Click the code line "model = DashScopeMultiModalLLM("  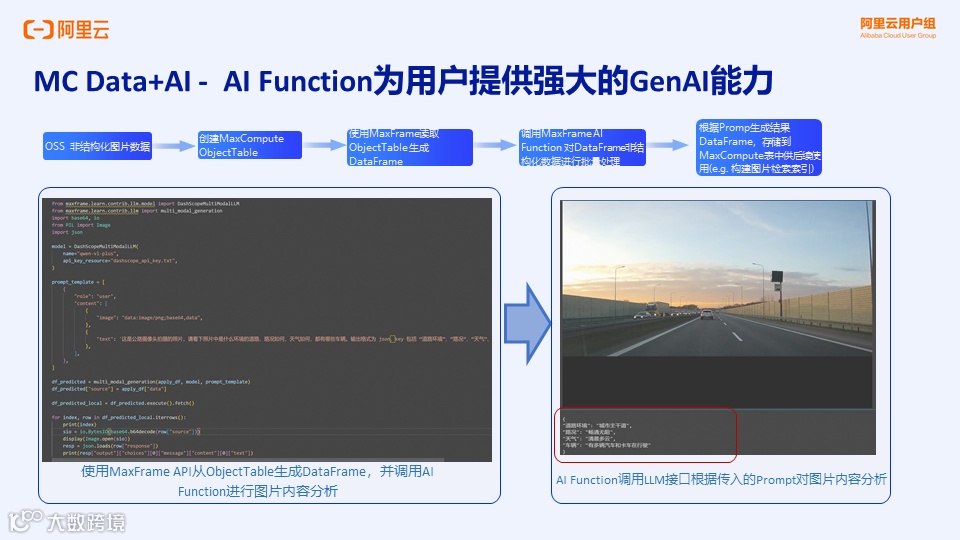tap(95, 246)
